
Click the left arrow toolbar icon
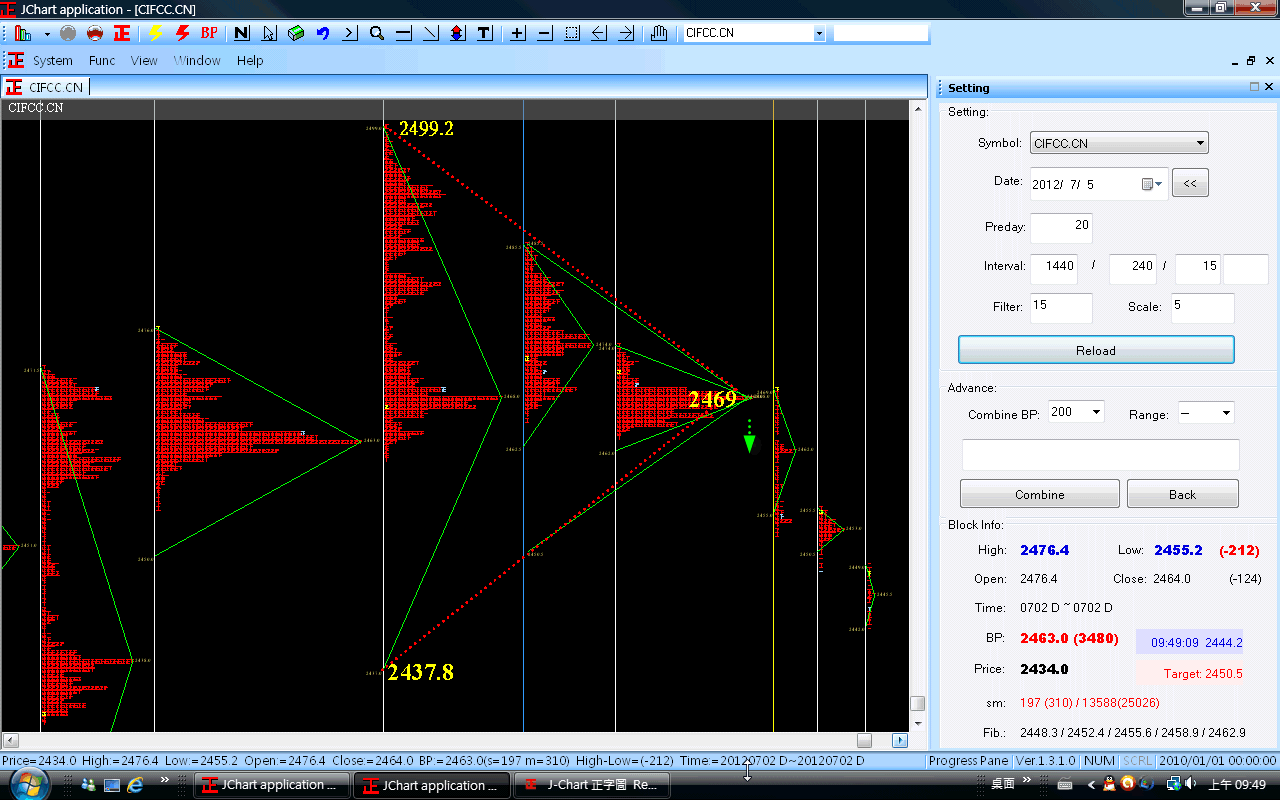pyautogui.click(x=599, y=33)
